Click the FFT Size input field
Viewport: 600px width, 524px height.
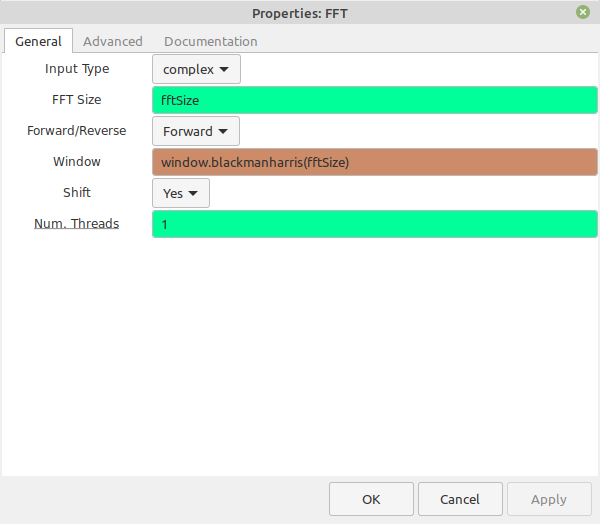pyautogui.click(x=375, y=100)
